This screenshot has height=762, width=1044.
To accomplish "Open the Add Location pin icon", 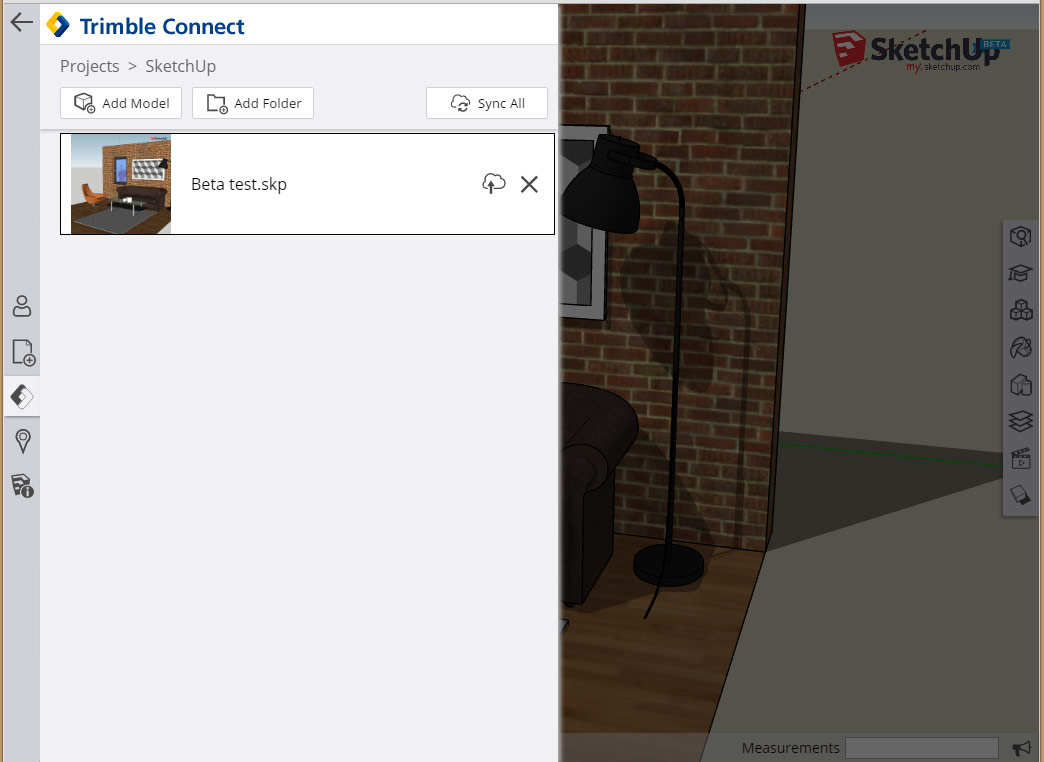I will pos(23,441).
